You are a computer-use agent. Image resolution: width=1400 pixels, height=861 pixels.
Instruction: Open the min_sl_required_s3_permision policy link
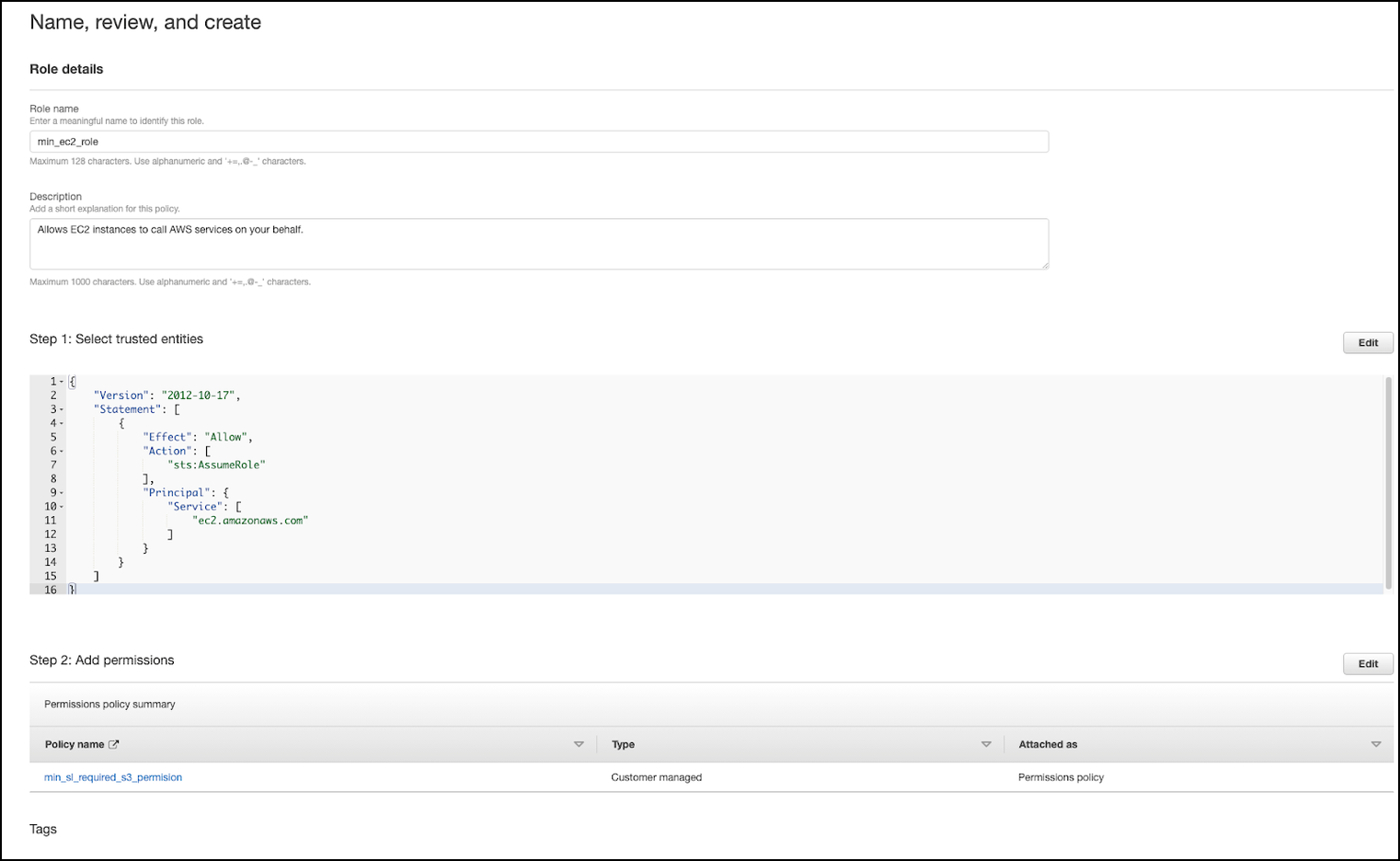coord(113,777)
